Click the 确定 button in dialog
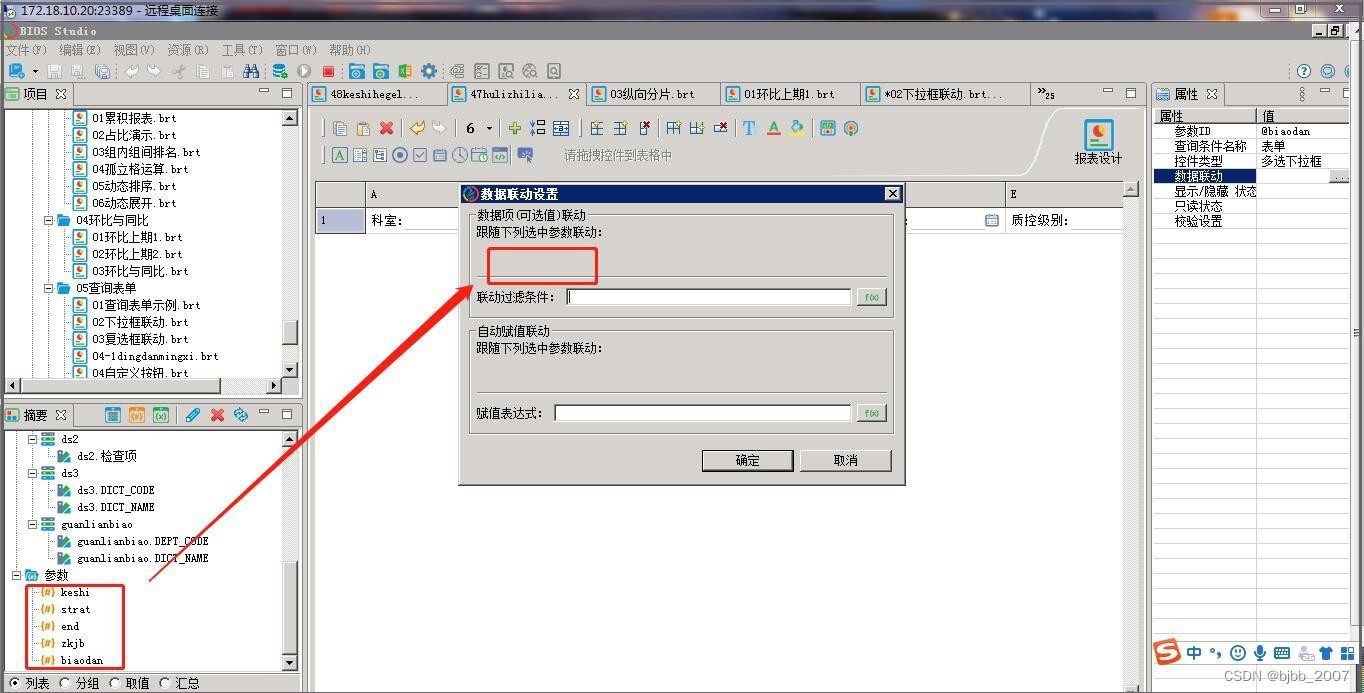 click(747, 460)
